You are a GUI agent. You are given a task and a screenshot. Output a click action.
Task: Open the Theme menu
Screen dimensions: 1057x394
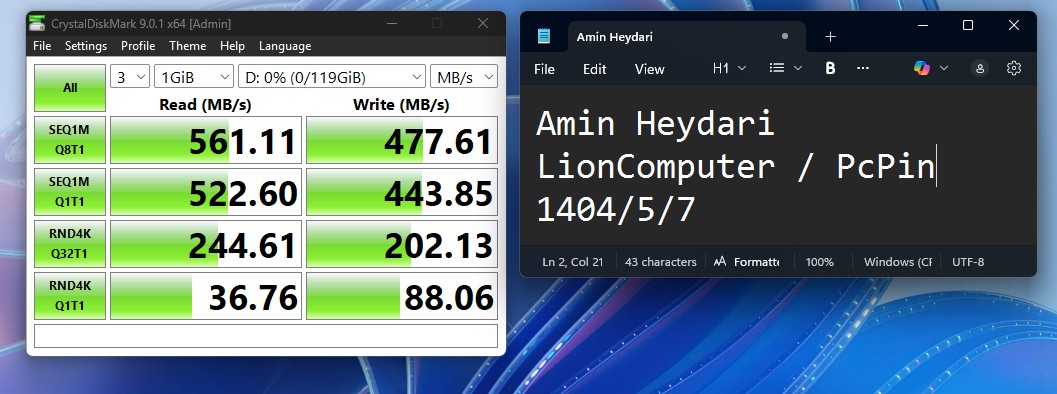(x=187, y=46)
